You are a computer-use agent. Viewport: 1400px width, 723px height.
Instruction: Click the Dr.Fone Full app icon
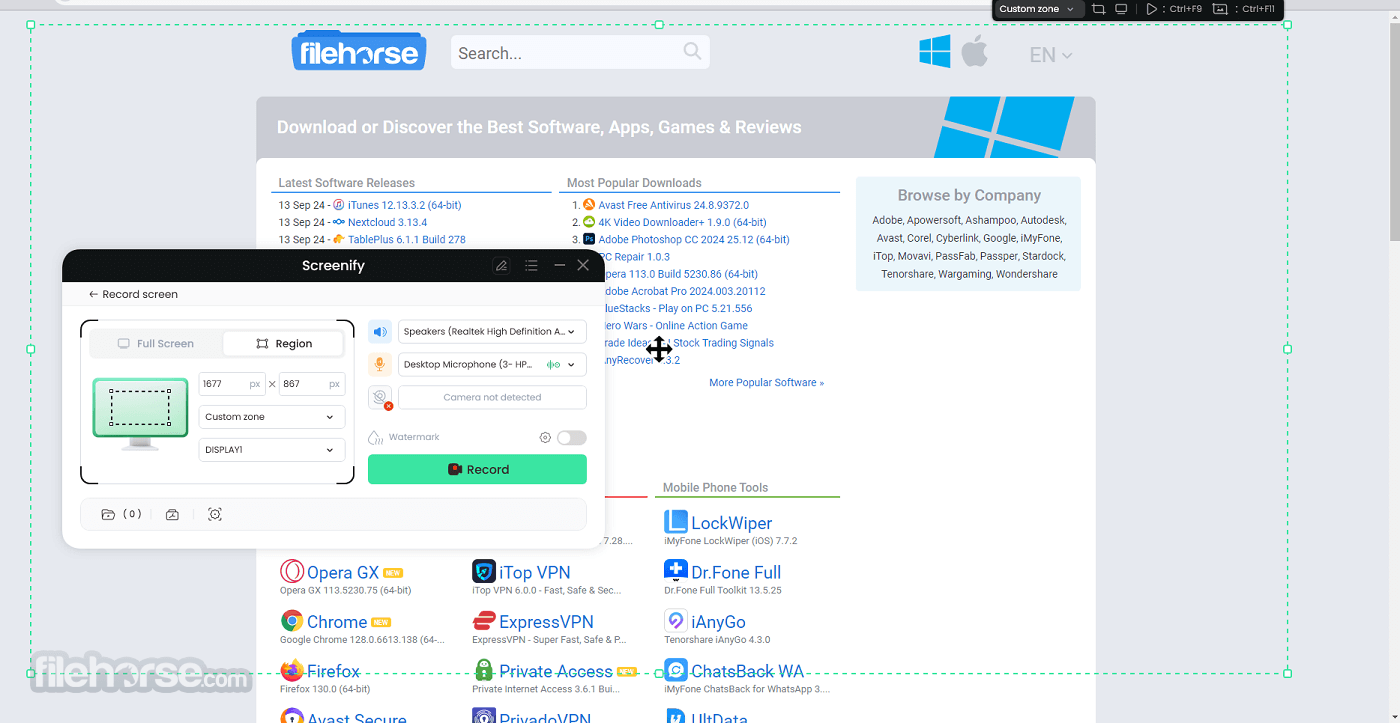[x=676, y=571]
